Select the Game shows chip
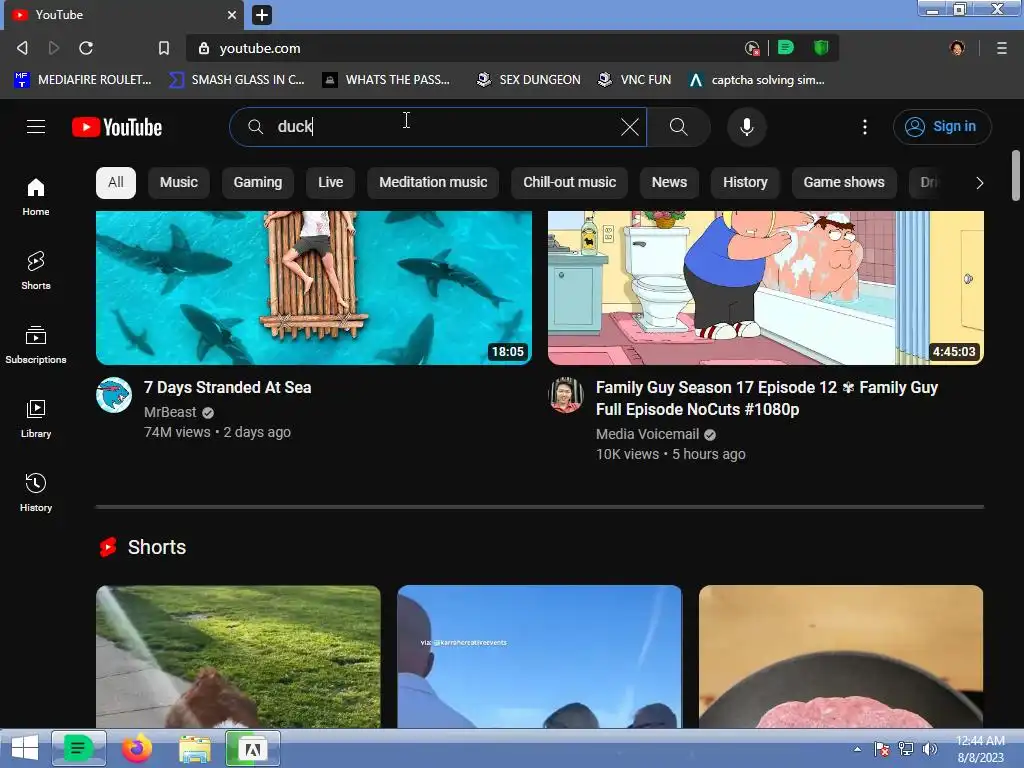 click(844, 182)
